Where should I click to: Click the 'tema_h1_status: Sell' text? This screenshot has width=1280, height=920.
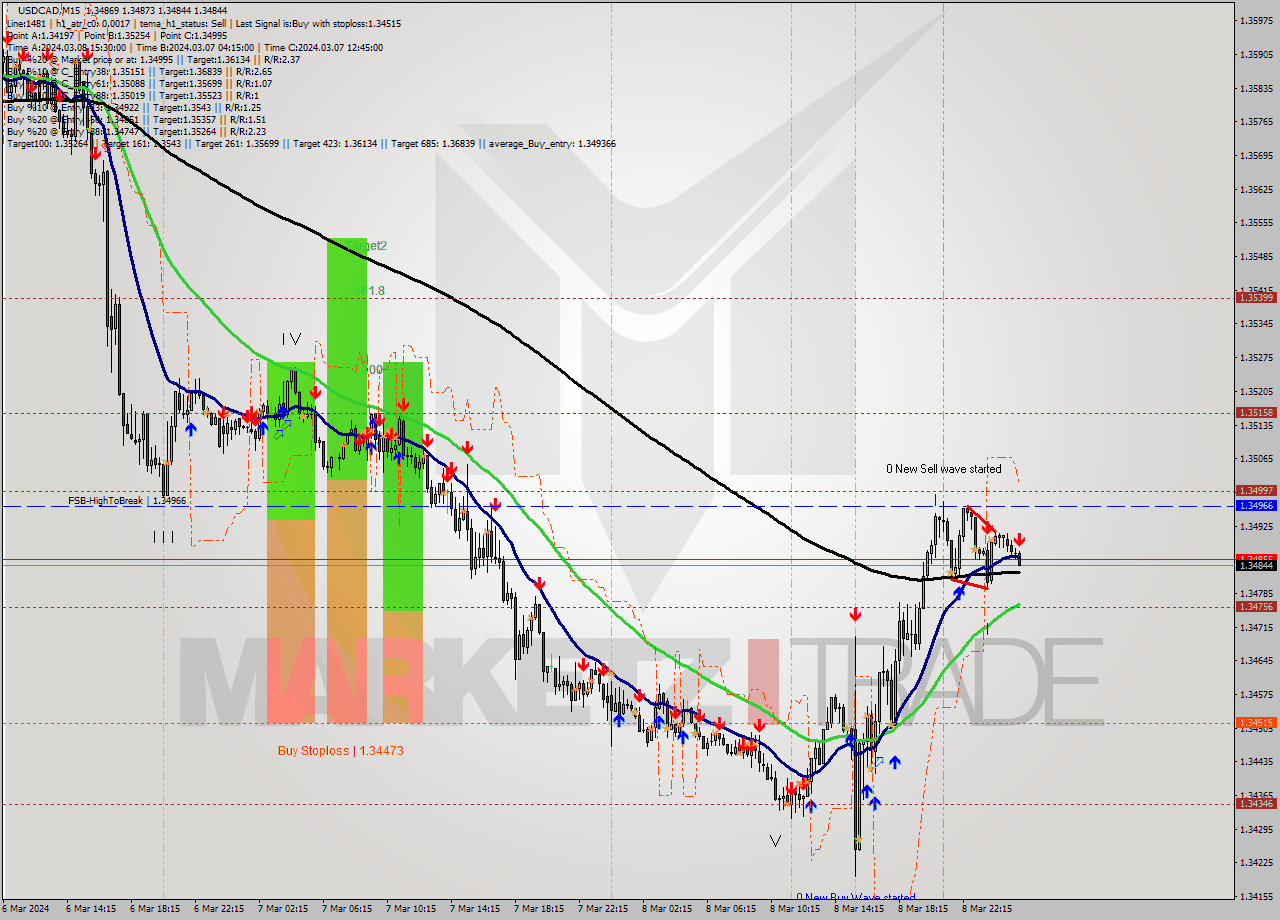click(181, 23)
